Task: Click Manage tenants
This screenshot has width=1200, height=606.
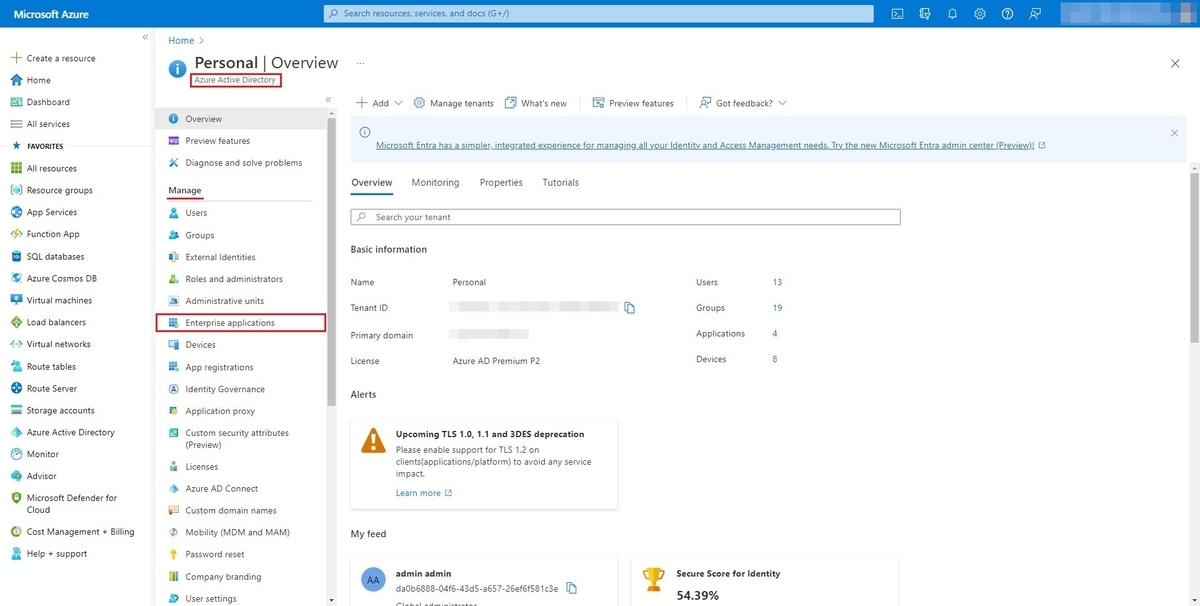Action: point(453,103)
